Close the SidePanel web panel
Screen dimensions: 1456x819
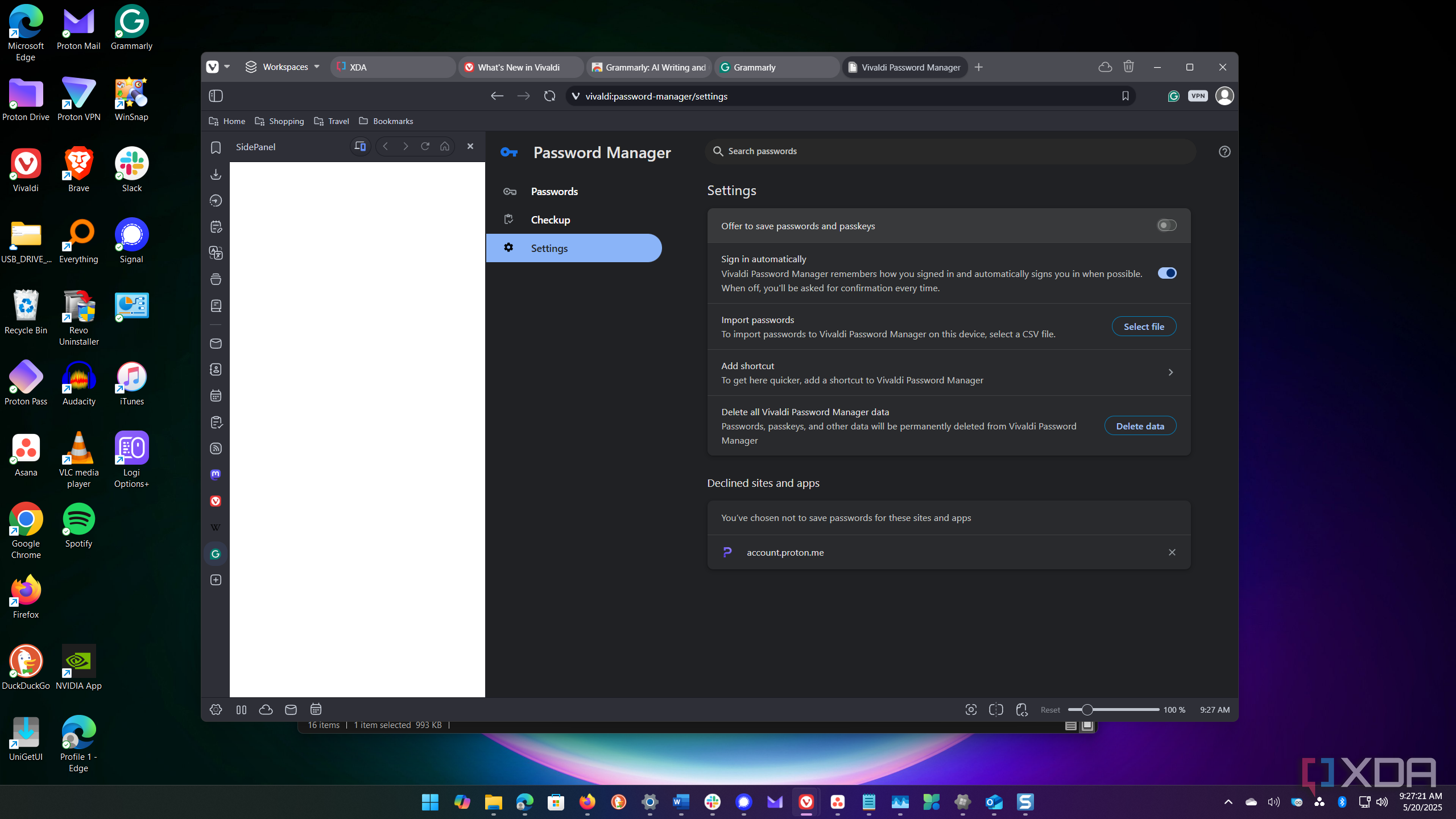[x=470, y=147]
